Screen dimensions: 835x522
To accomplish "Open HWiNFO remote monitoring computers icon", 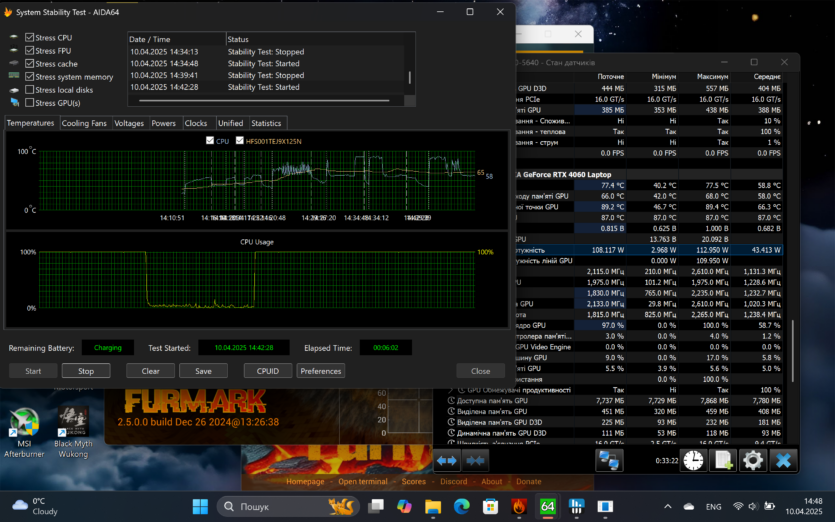I will pos(609,460).
